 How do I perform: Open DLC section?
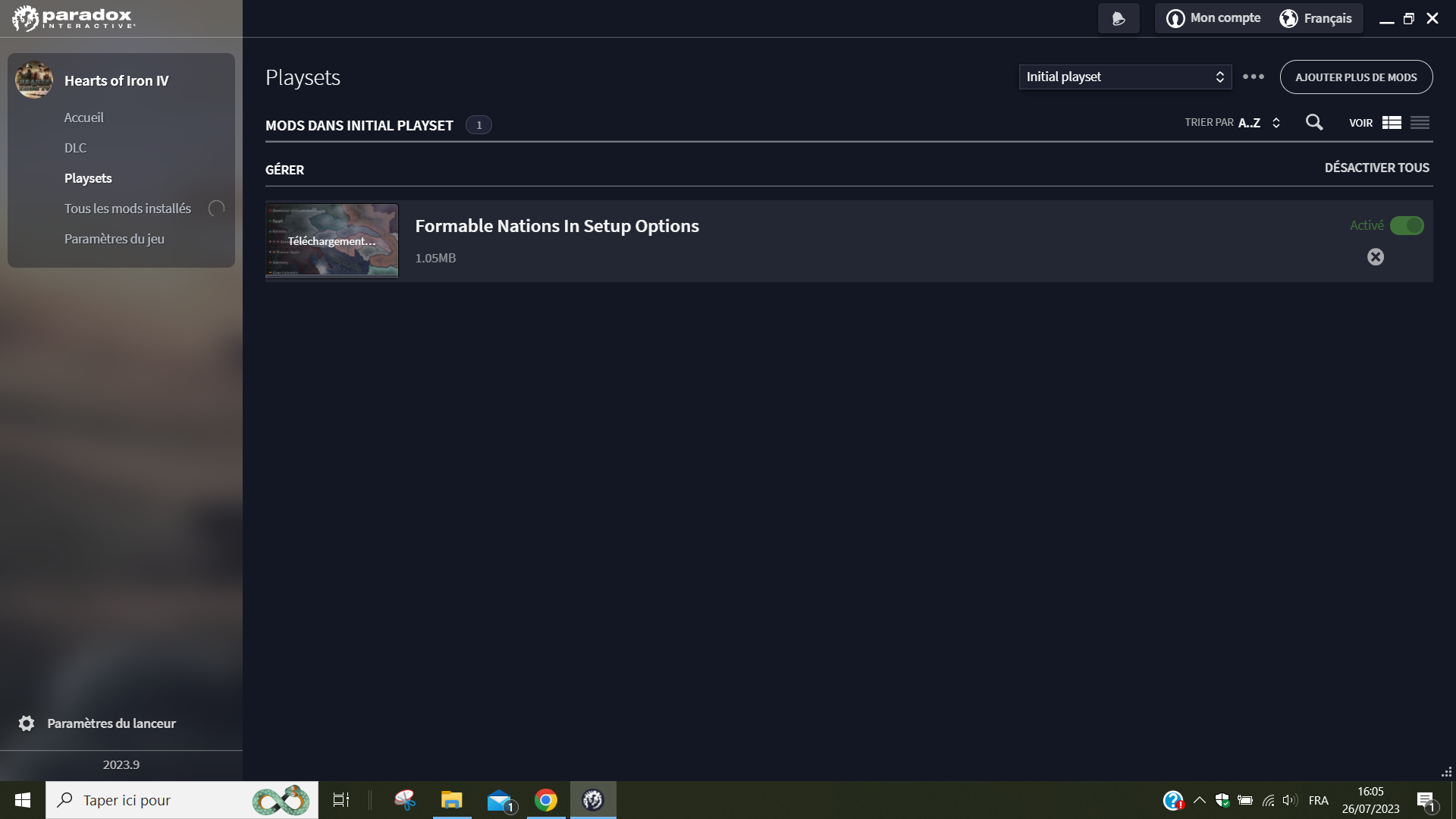click(x=75, y=148)
